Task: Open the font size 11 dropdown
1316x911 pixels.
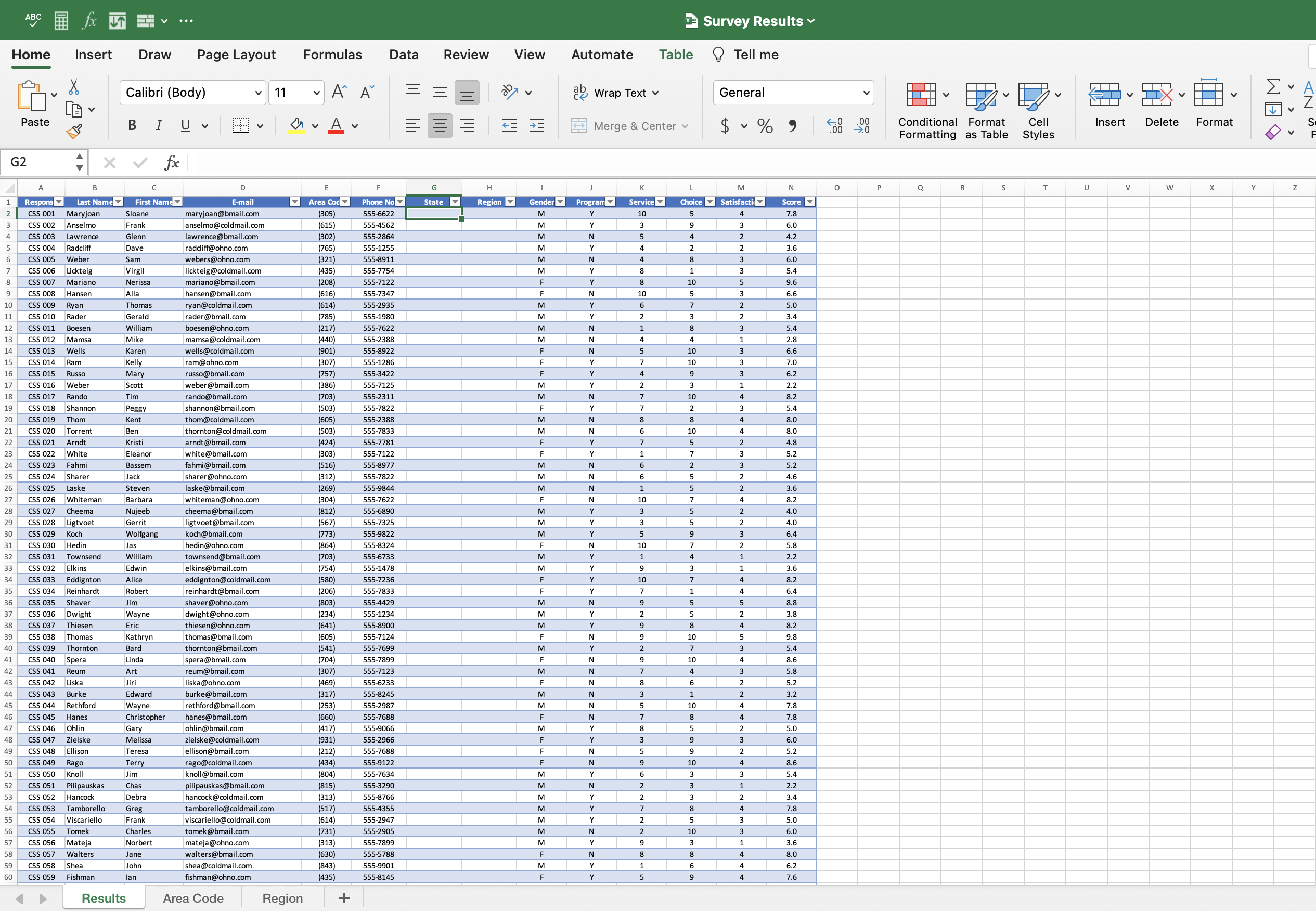Action: click(x=316, y=93)
